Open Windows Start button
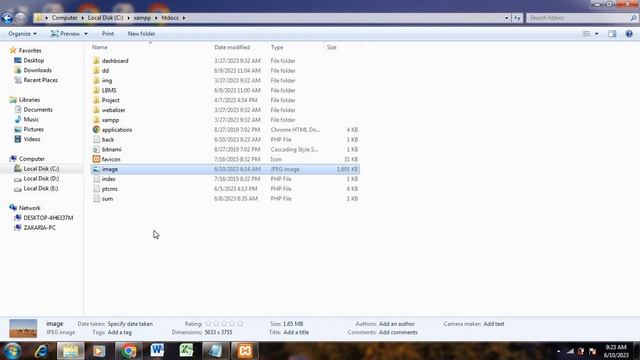 [x=12, y=351]
